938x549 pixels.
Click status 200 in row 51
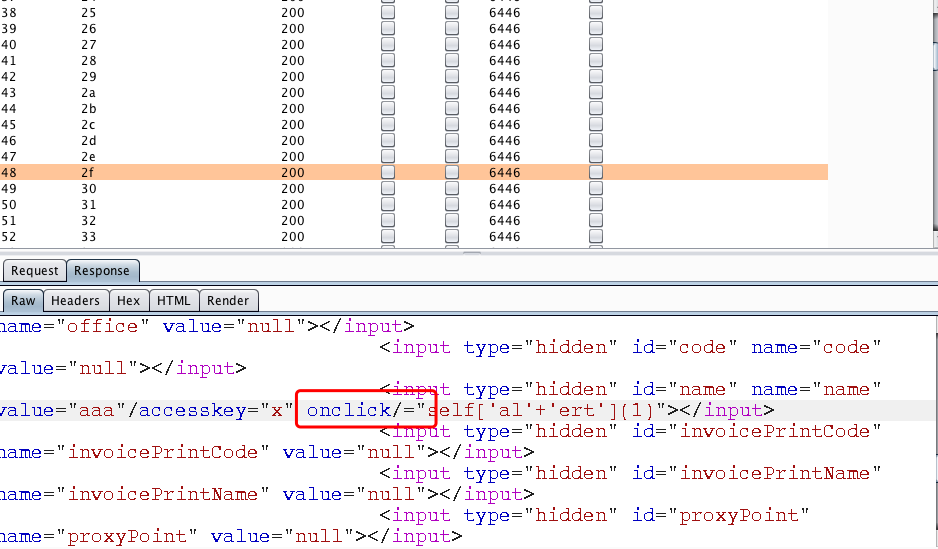[293, 221]
